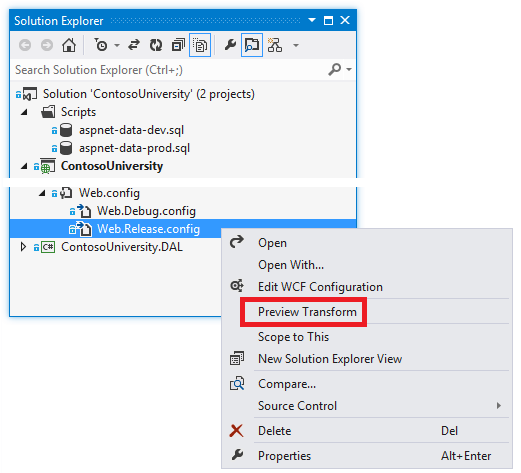Click the Home icon in Solution Explorer toolbar
Image resolution: width=521 pixels, height=473 pixels.
(69, 45)
